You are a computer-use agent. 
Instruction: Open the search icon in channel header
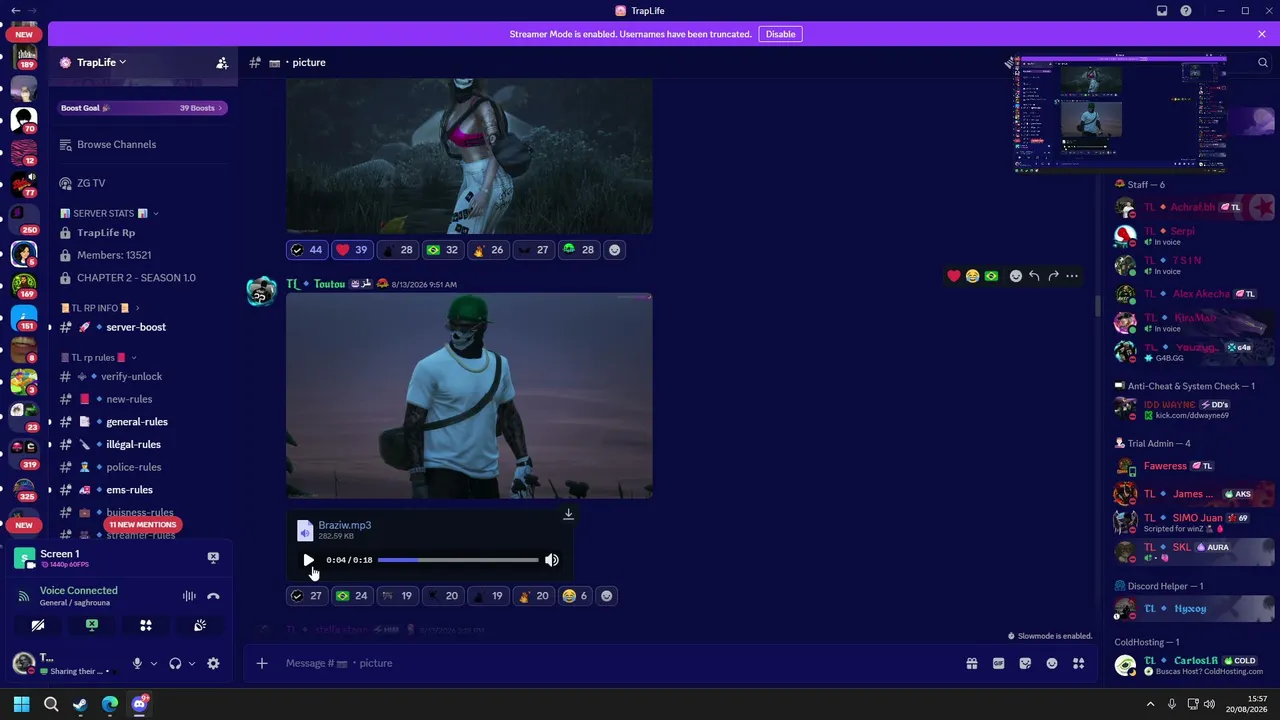[1263, 62]
